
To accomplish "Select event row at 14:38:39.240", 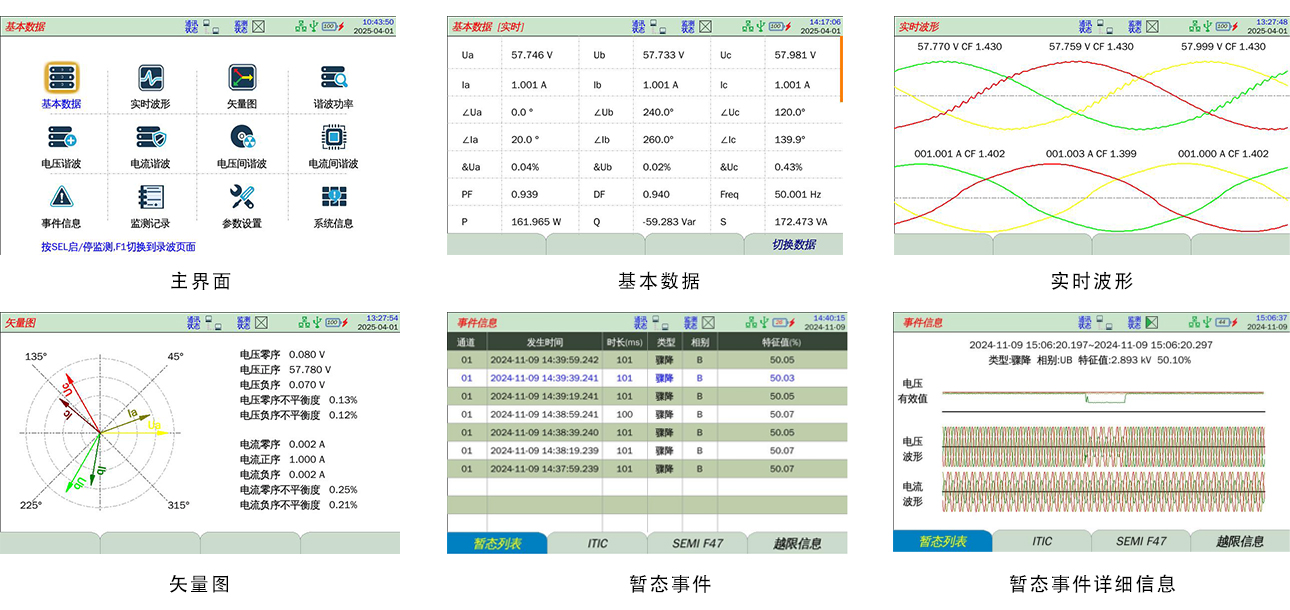I will pos(647,432).
